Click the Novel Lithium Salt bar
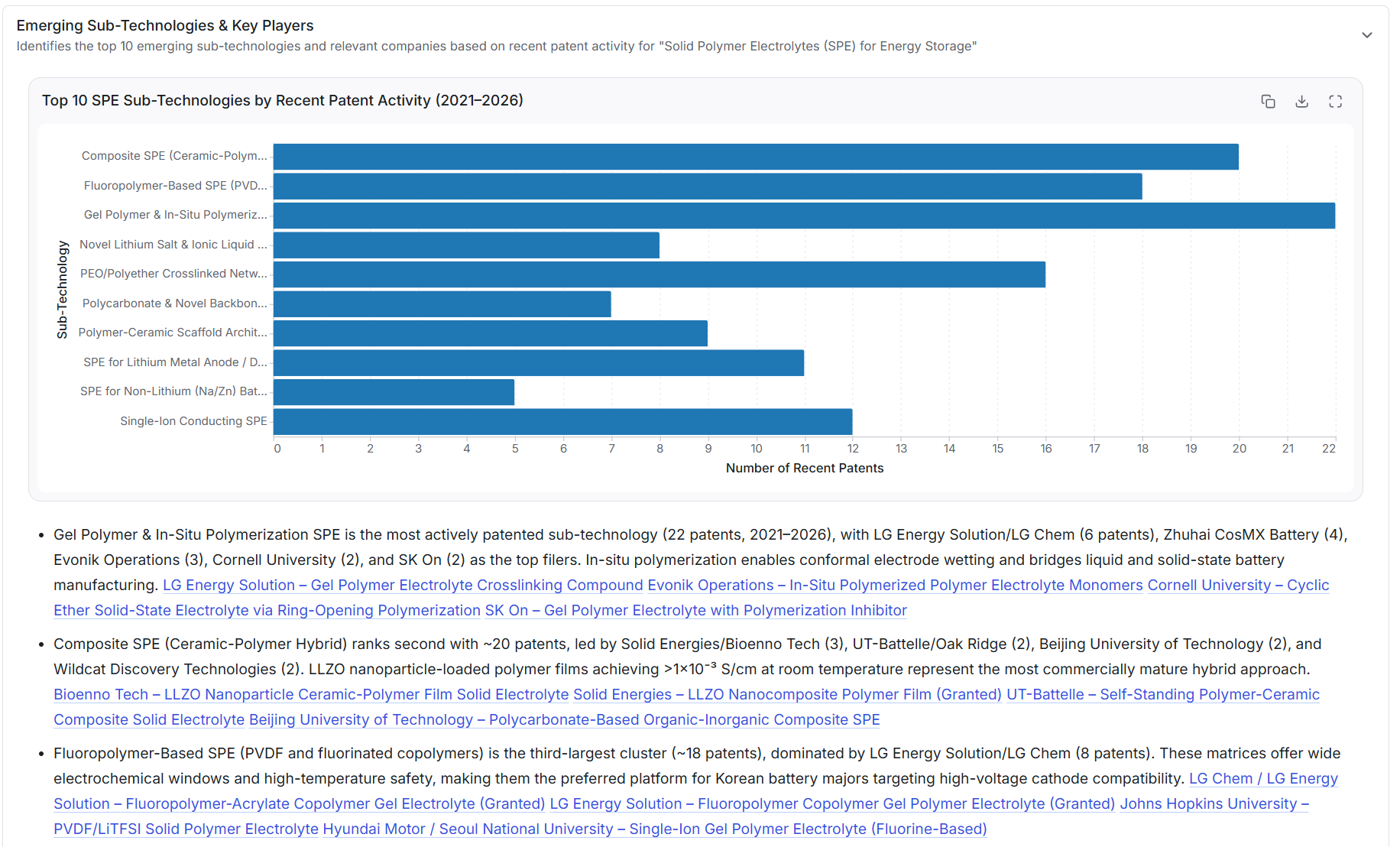This screenshot has width=1400, height=847. tap(466, 245)
